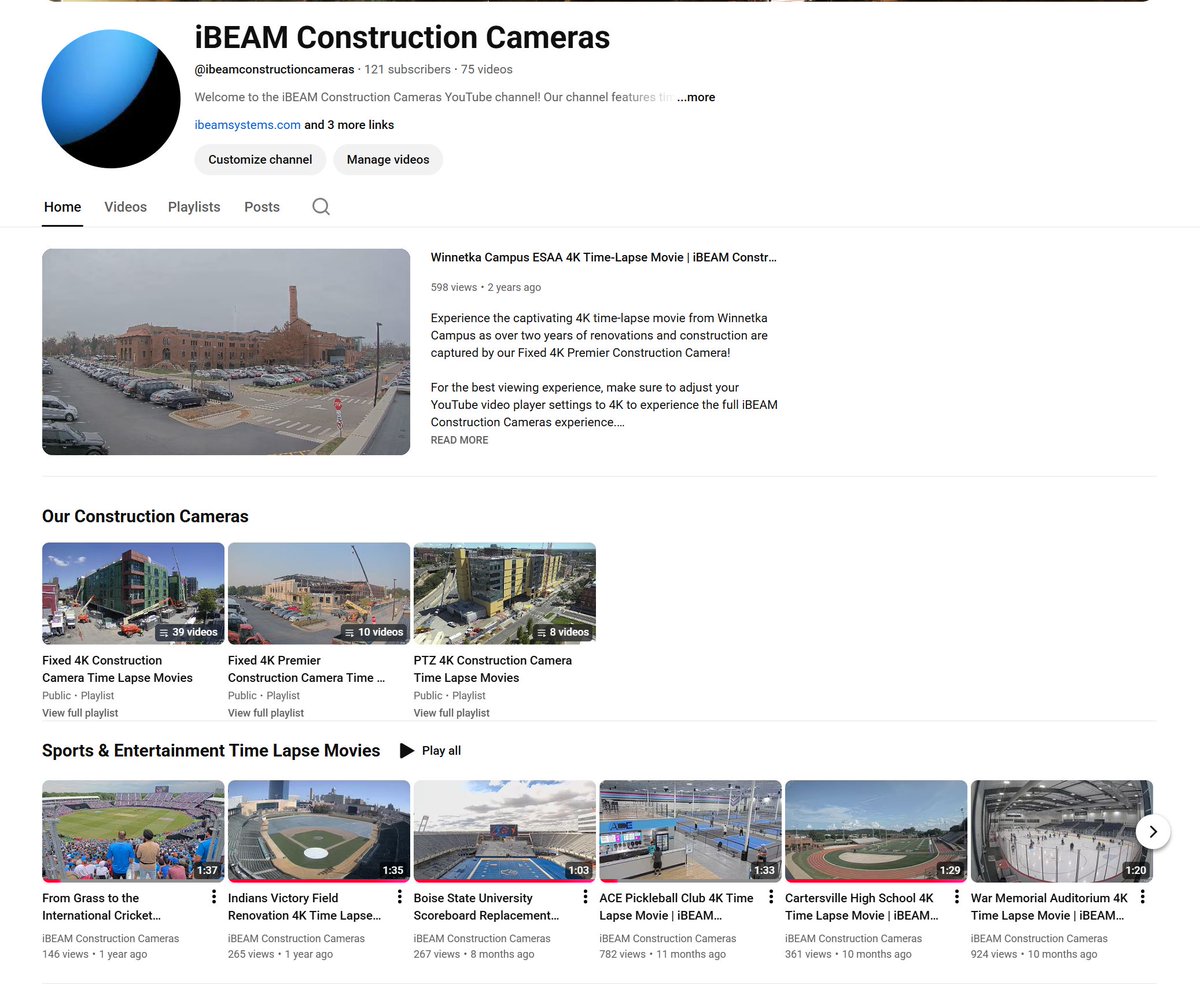Expand READ MORE on featured video description

[x=459, y=440]
